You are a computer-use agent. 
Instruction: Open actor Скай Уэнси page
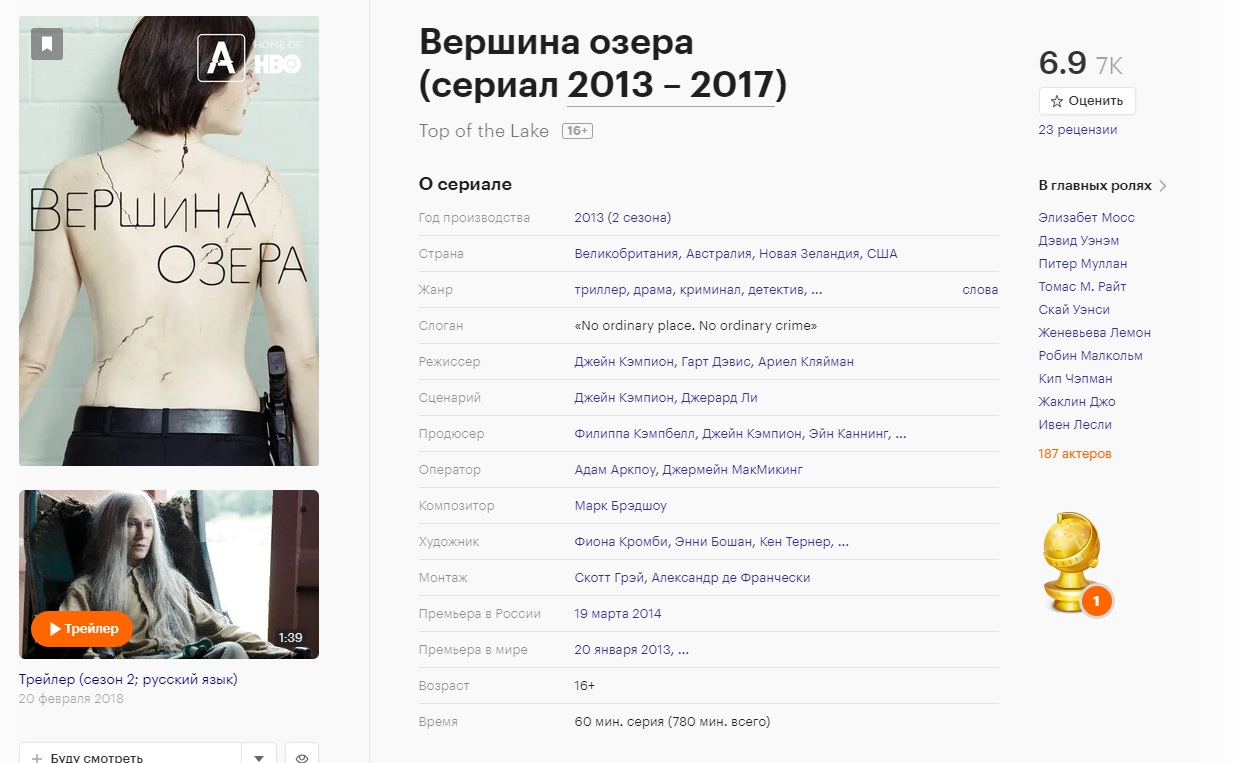[x=1074, y=310]
